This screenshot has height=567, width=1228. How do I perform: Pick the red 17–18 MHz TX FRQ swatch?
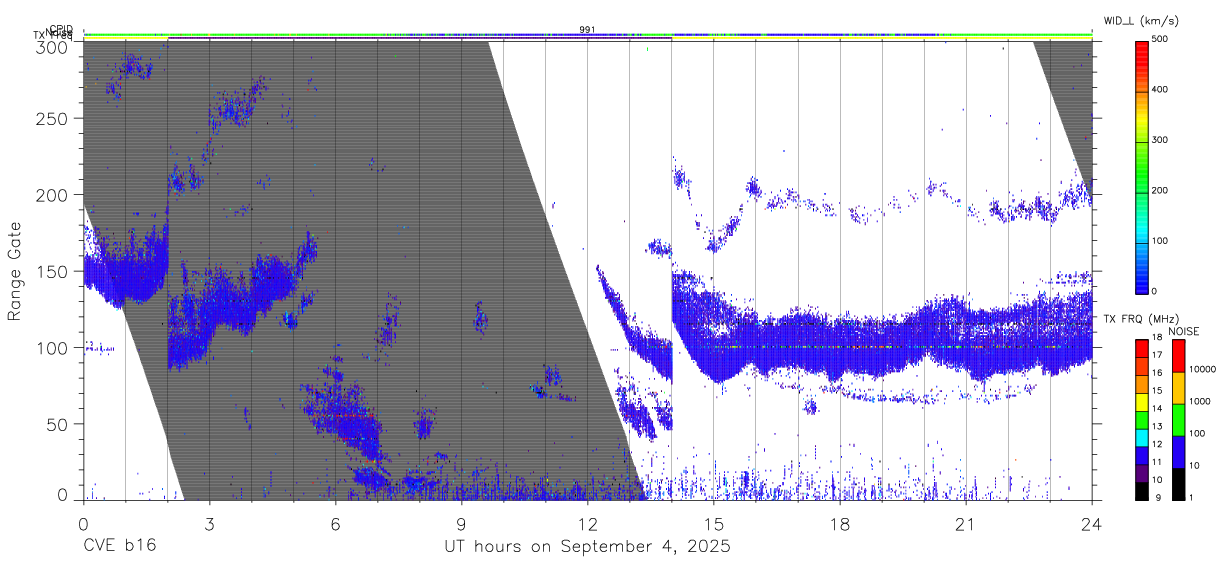(x=1142, y=349)
